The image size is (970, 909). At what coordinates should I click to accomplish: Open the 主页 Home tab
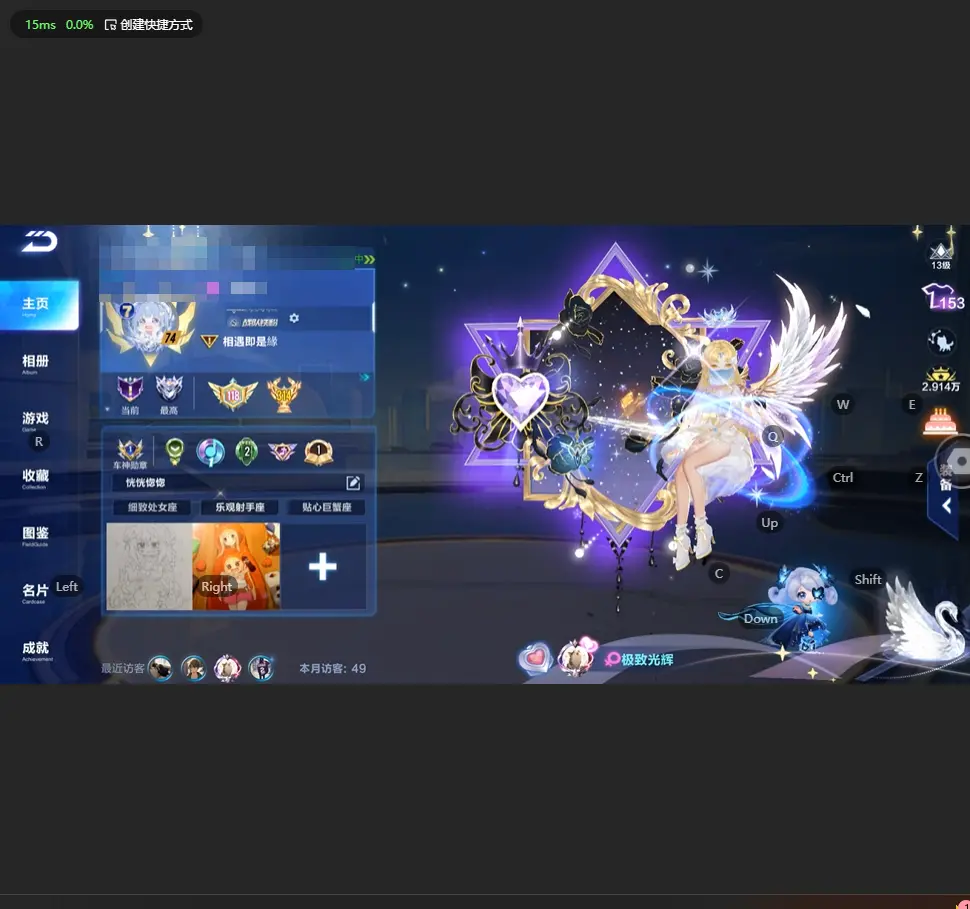point(39,305)
